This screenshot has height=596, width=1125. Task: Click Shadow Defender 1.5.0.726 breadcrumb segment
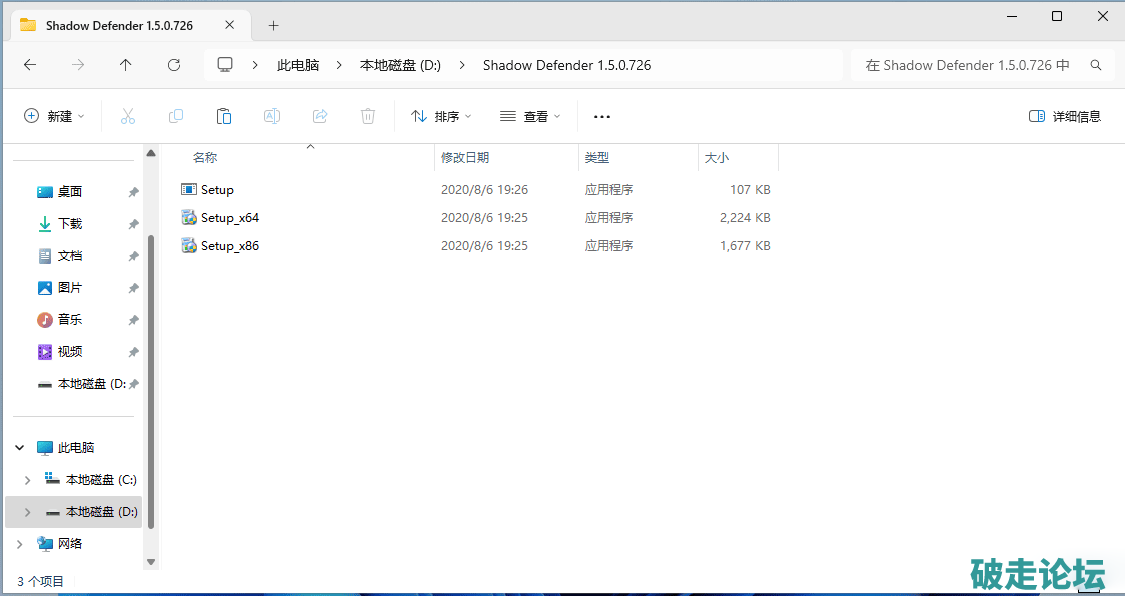click(567, 65)
